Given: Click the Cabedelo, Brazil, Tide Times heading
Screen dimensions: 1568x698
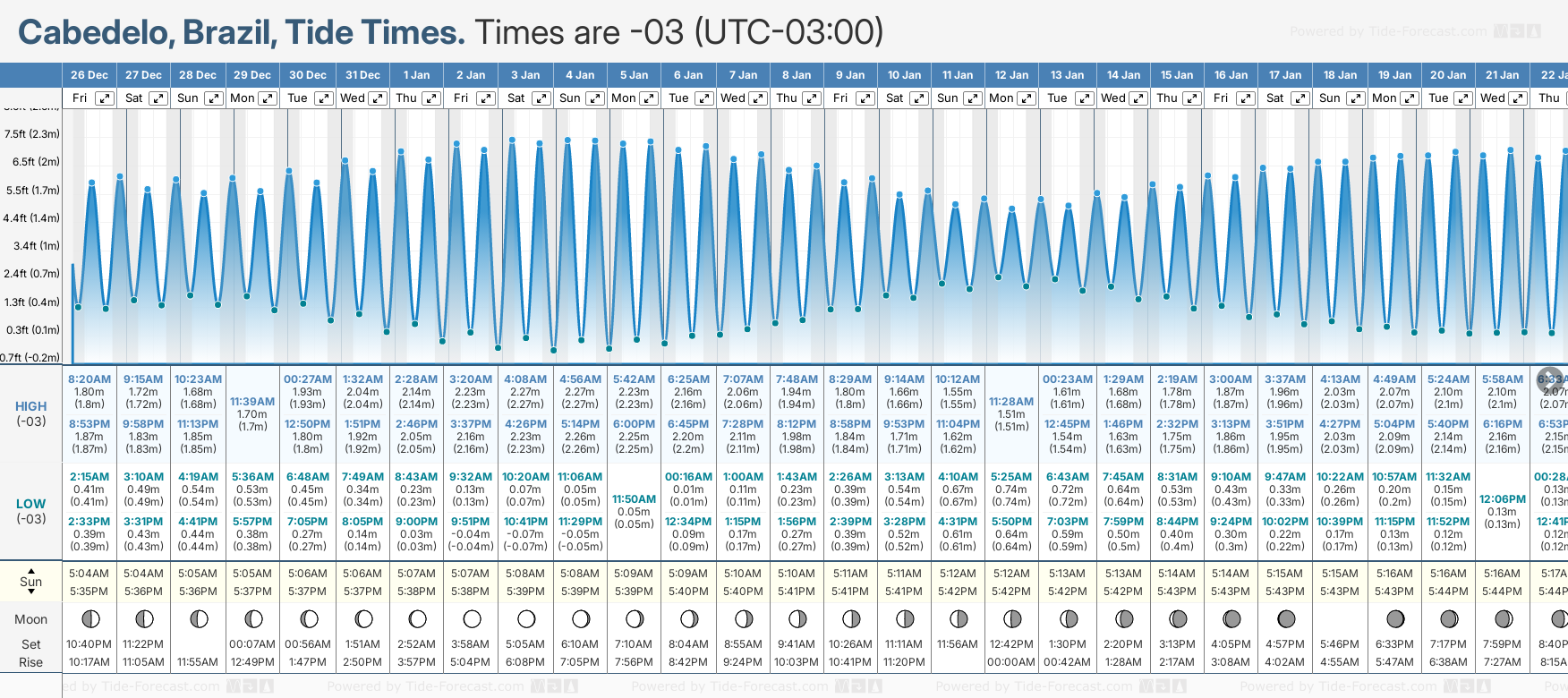Looking at the screenshot, I should (242, 32).
